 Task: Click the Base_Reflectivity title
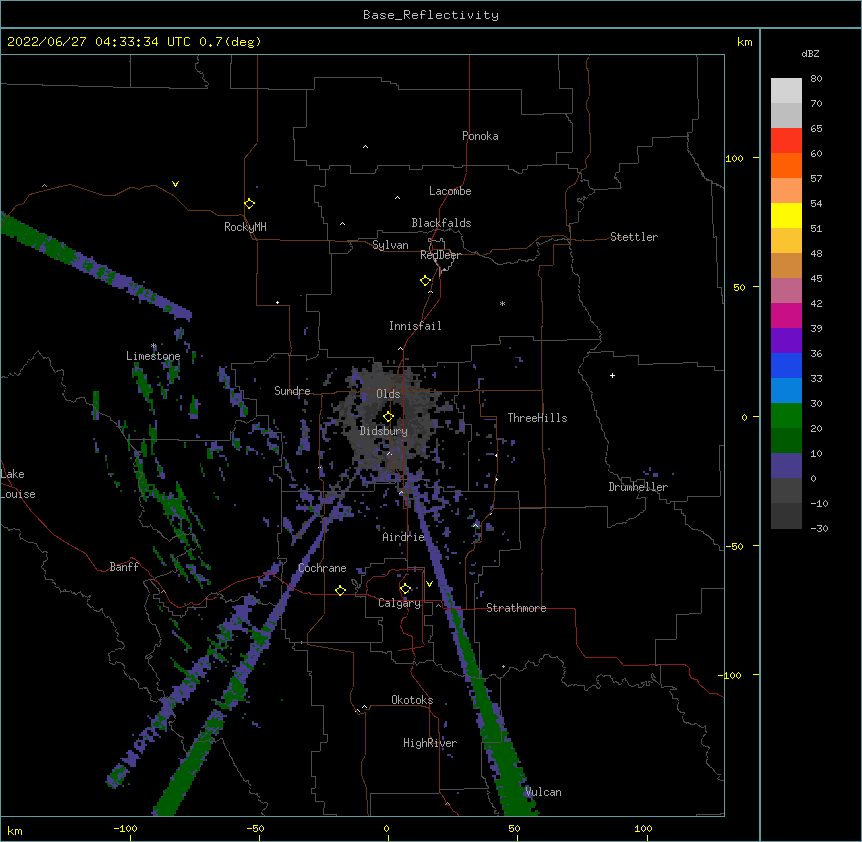coord(431,15)
